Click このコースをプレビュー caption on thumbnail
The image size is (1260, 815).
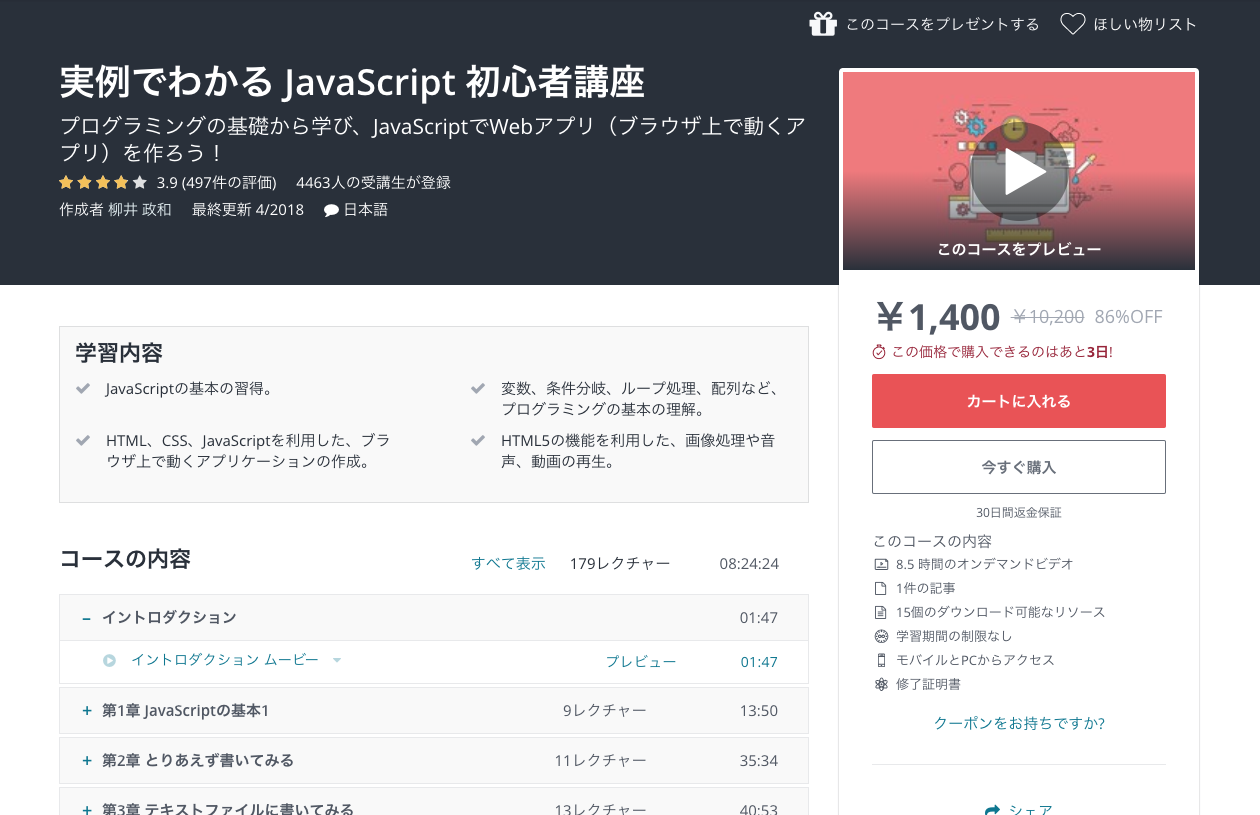[x=1019, y=249]
